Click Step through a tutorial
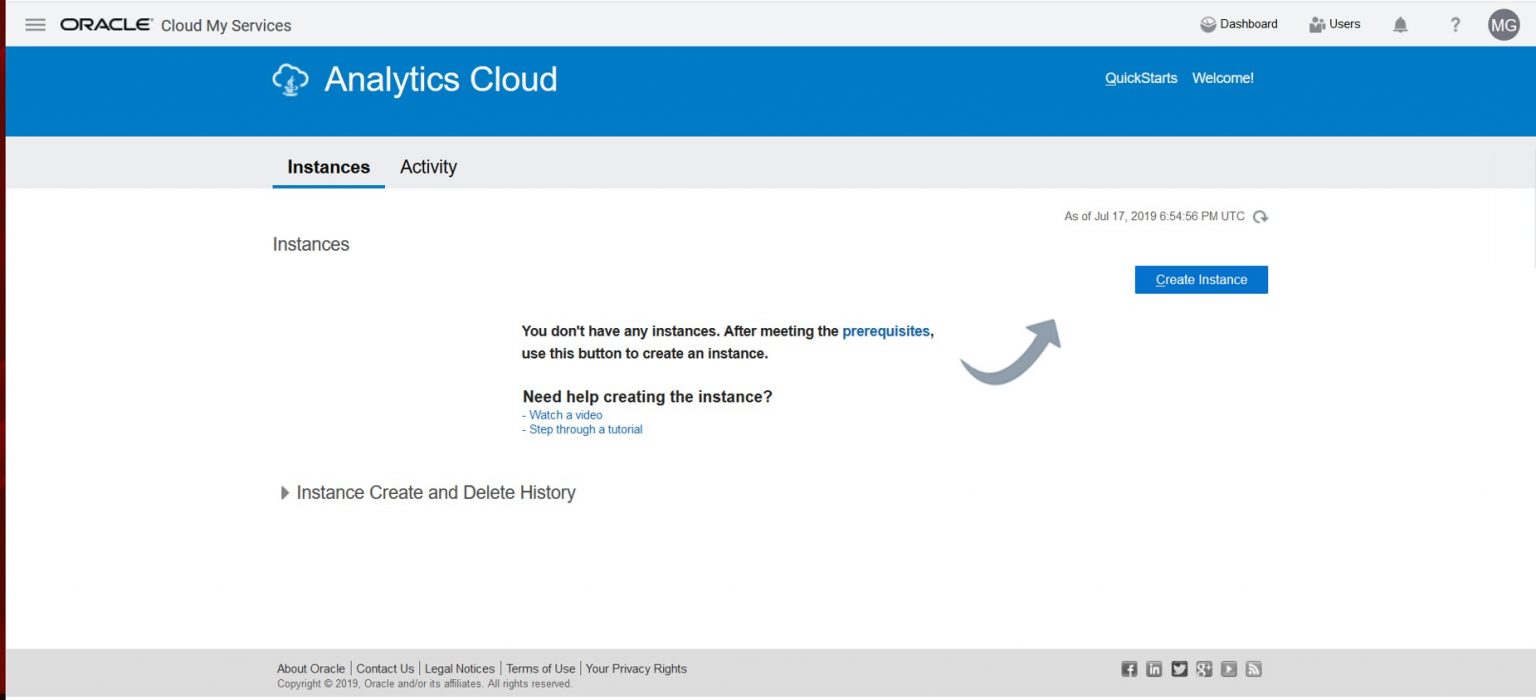The height and width of the screenshot is (700, 1536). [587, 429]
